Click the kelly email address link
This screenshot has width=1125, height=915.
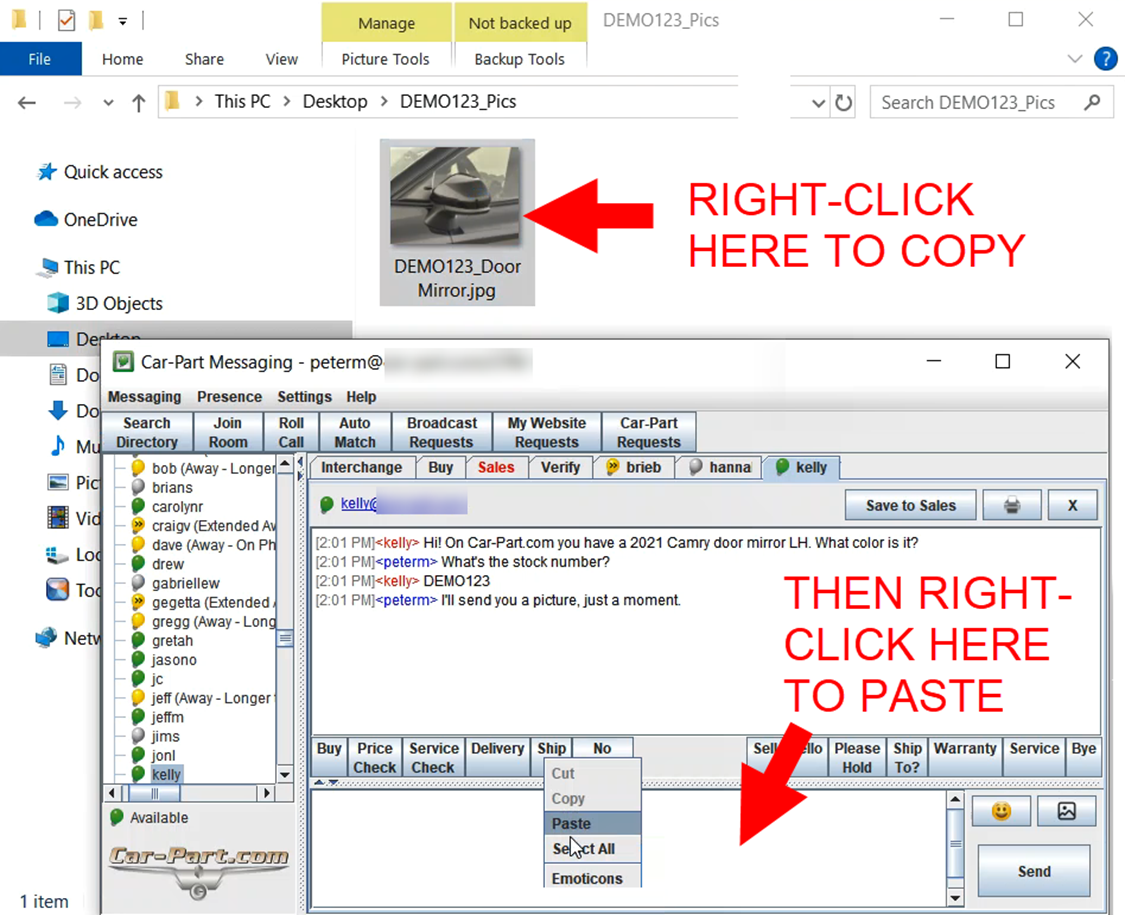[x=403, y=503]
